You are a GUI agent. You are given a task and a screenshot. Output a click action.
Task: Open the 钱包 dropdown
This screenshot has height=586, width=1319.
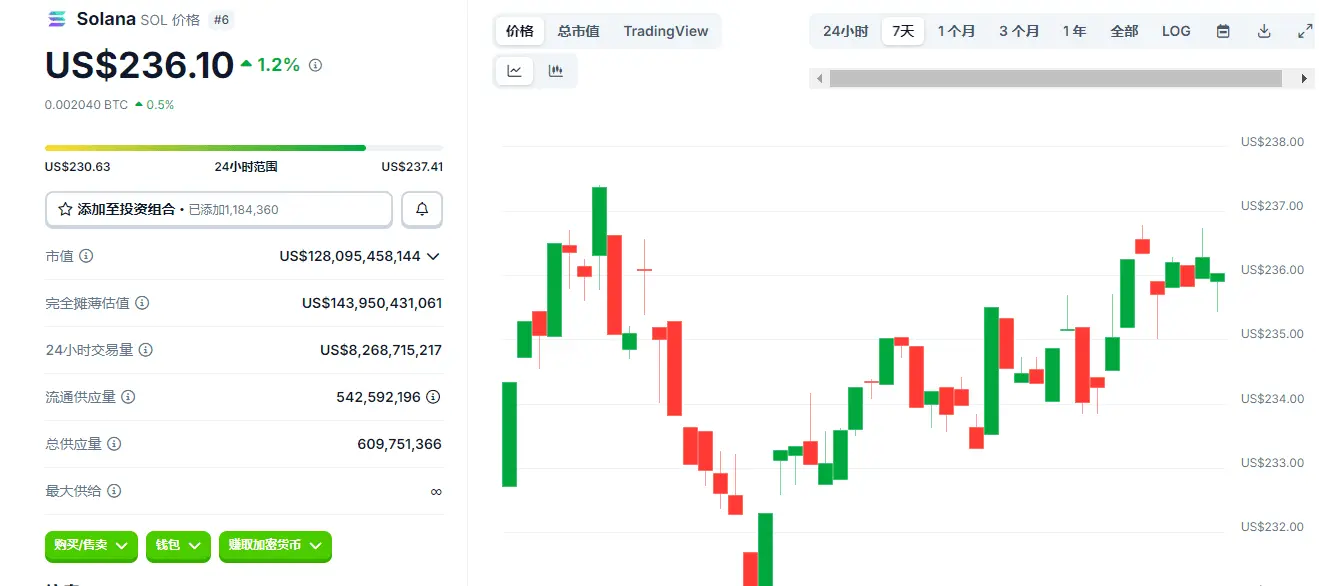tap(178, 546)
